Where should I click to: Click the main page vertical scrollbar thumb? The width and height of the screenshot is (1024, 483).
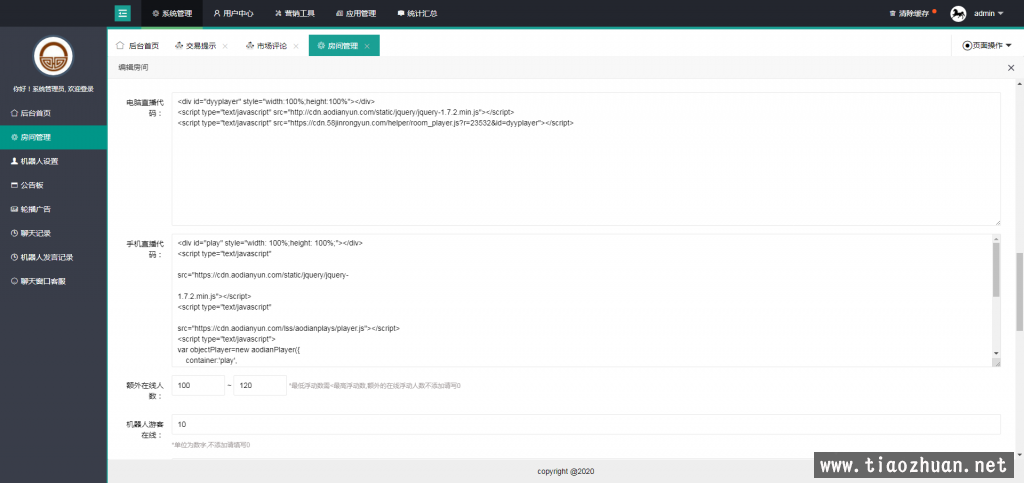[1019, 292]
